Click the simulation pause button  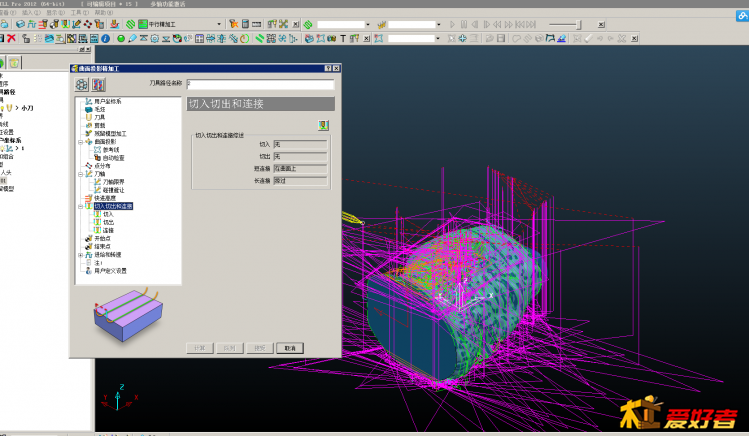click(463, 24)
